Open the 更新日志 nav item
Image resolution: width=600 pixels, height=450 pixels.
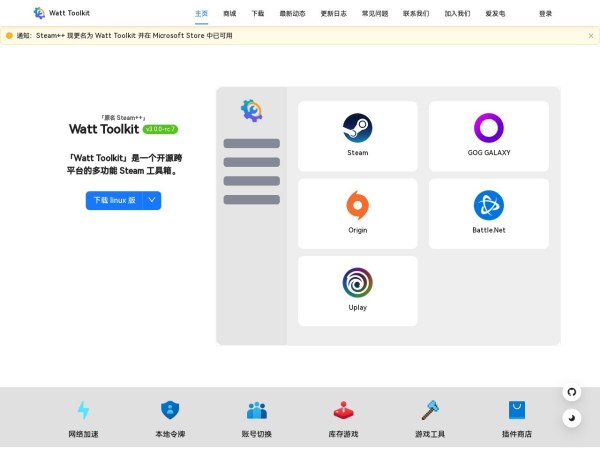334,14
